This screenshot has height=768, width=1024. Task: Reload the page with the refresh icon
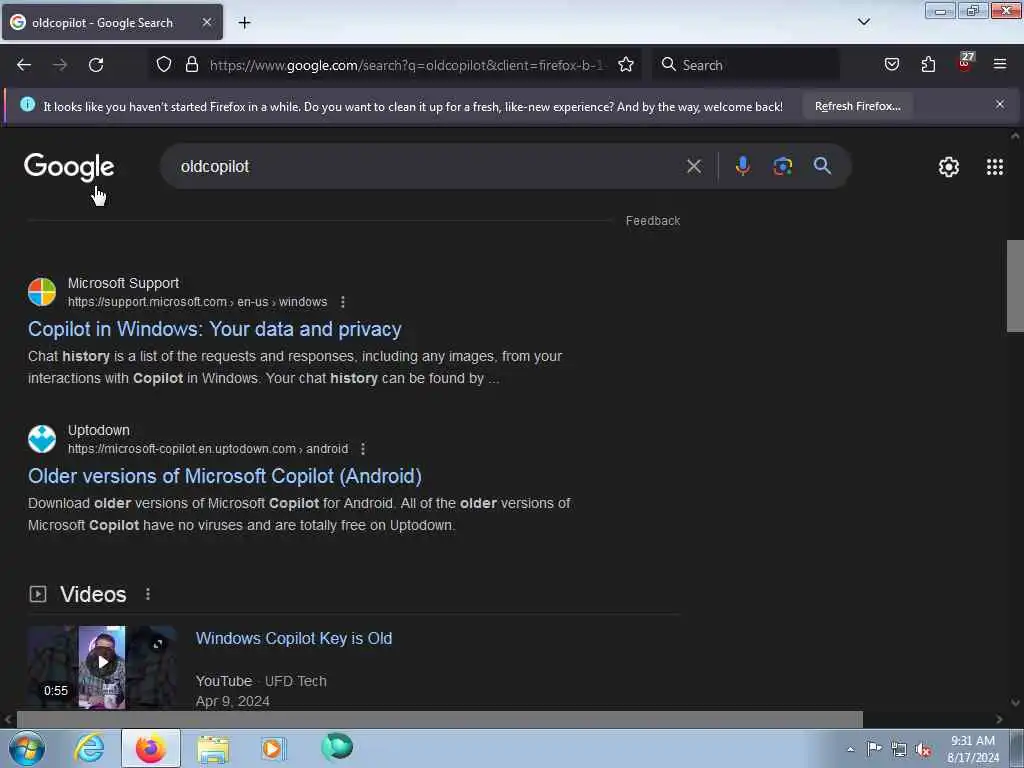tap(96, 65)
